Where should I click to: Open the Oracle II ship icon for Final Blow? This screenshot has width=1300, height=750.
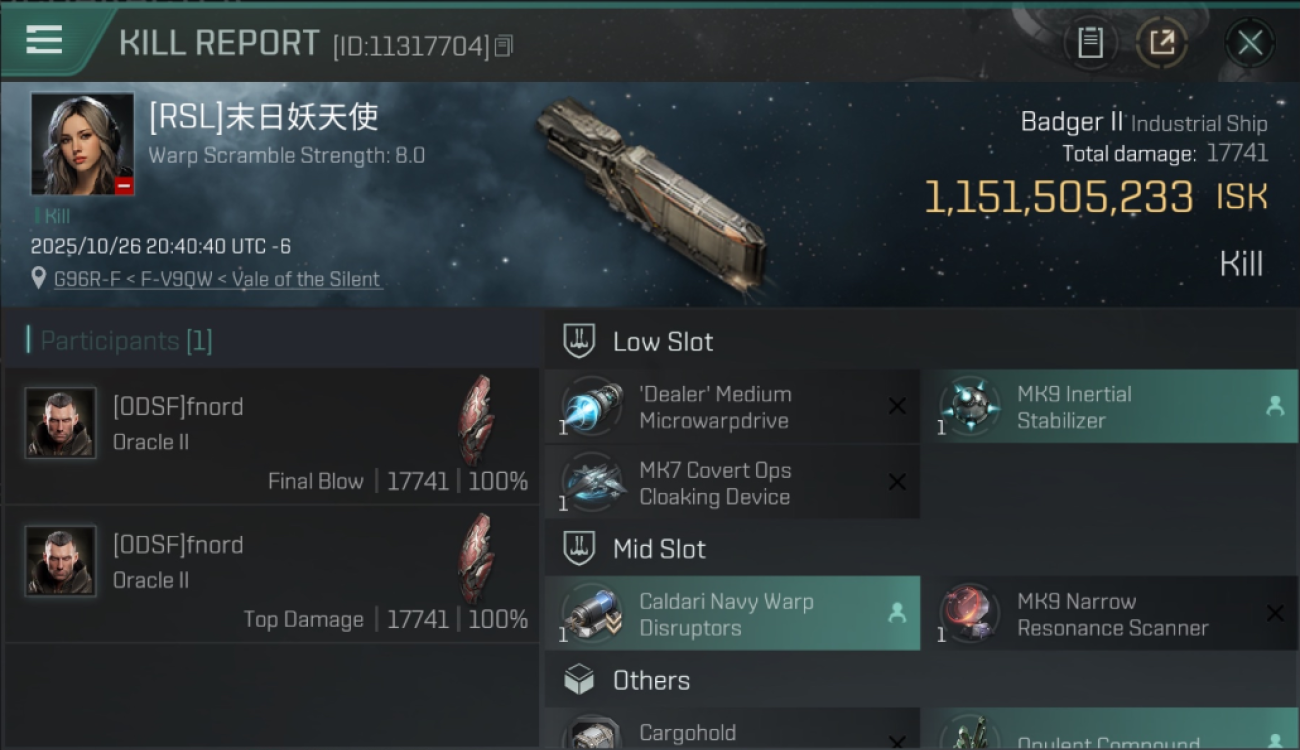pos(476,421)
